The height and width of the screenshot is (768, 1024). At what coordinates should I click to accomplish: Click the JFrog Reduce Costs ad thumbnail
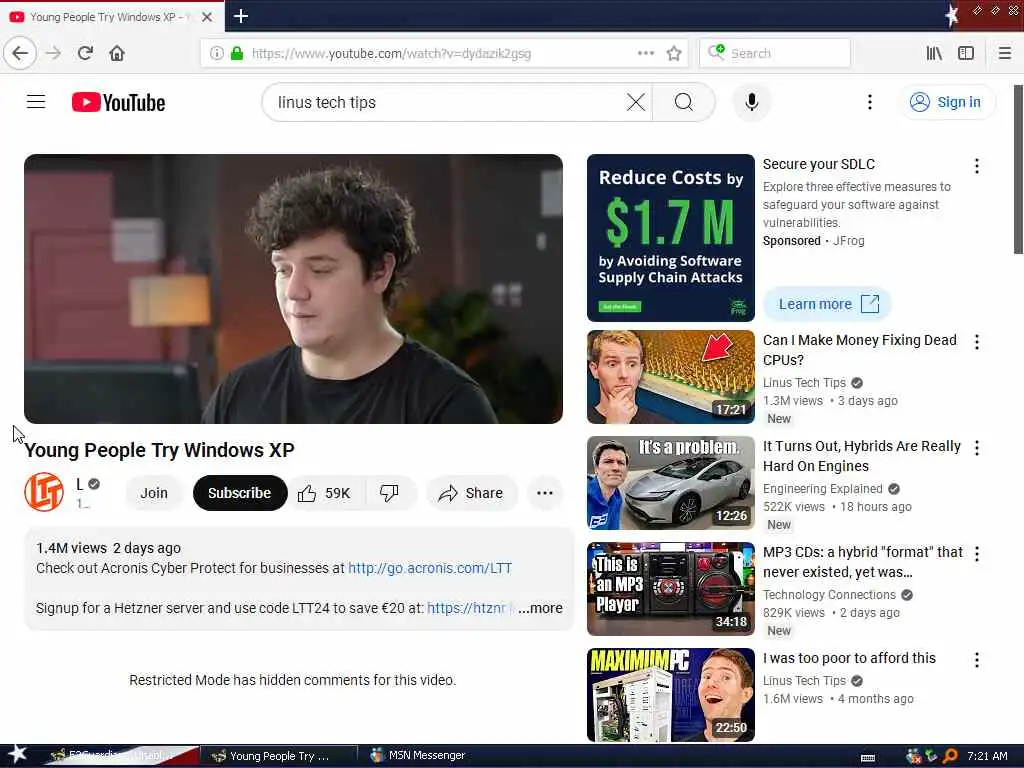pos(671,238)
